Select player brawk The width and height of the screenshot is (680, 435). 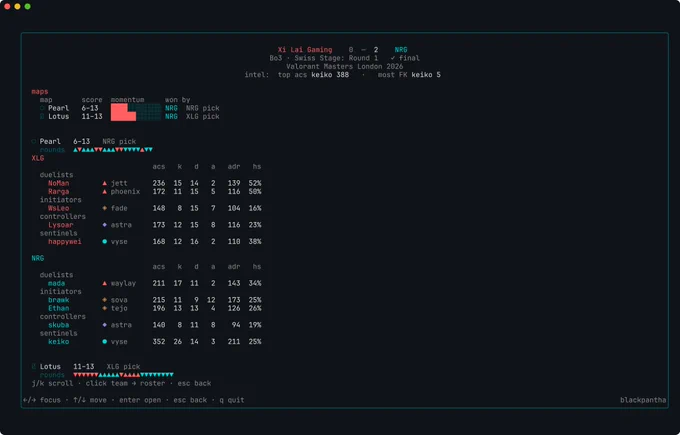pos(59,300)
